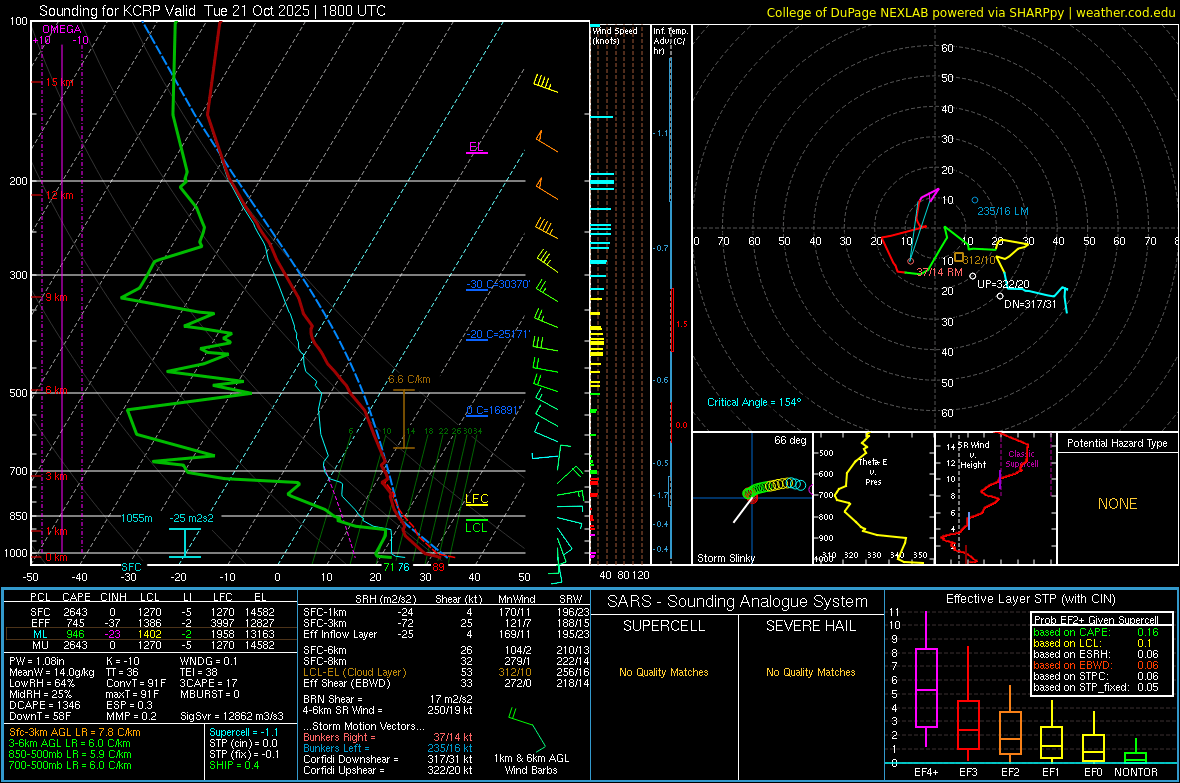Click the 850-500mb LR = 5.9 C/km line
The image size is (1180, 783).
click(x=70, y=754)
